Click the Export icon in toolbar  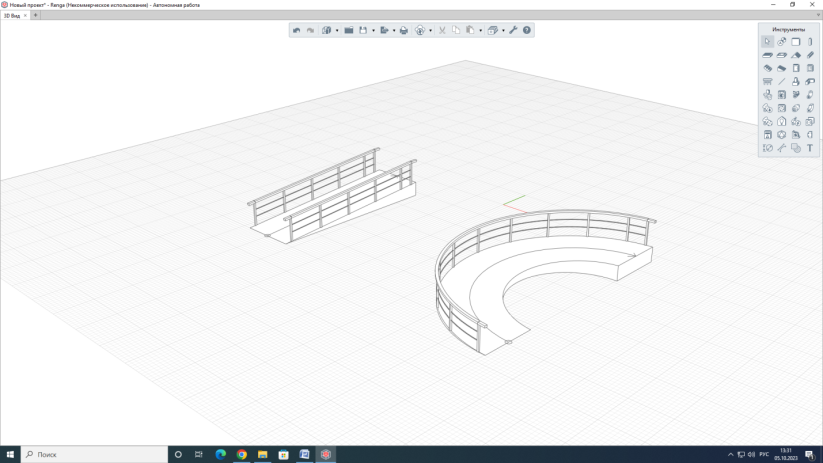384,30
